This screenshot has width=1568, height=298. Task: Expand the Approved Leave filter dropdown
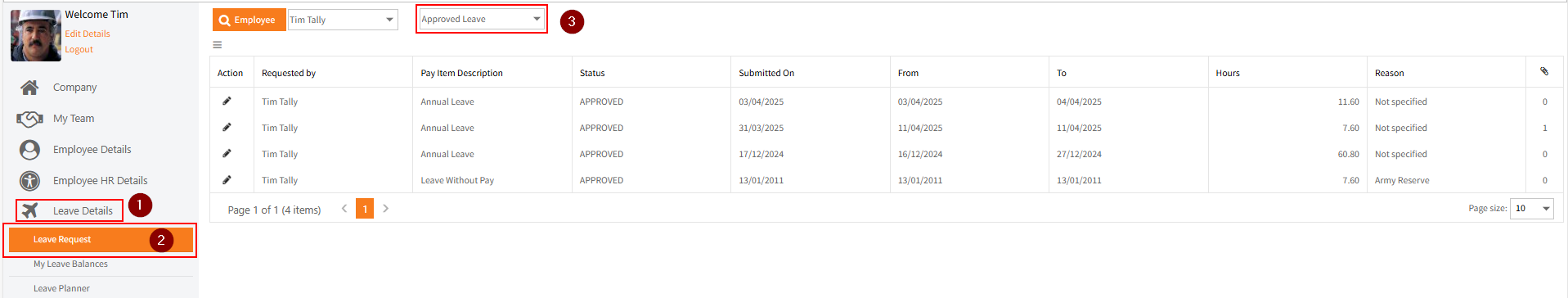point(482,19)
